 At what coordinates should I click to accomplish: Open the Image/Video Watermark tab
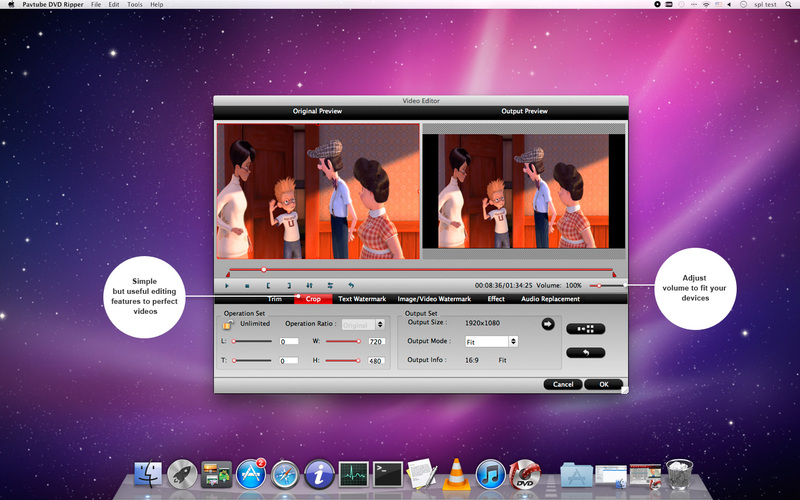tap(434, 299)
